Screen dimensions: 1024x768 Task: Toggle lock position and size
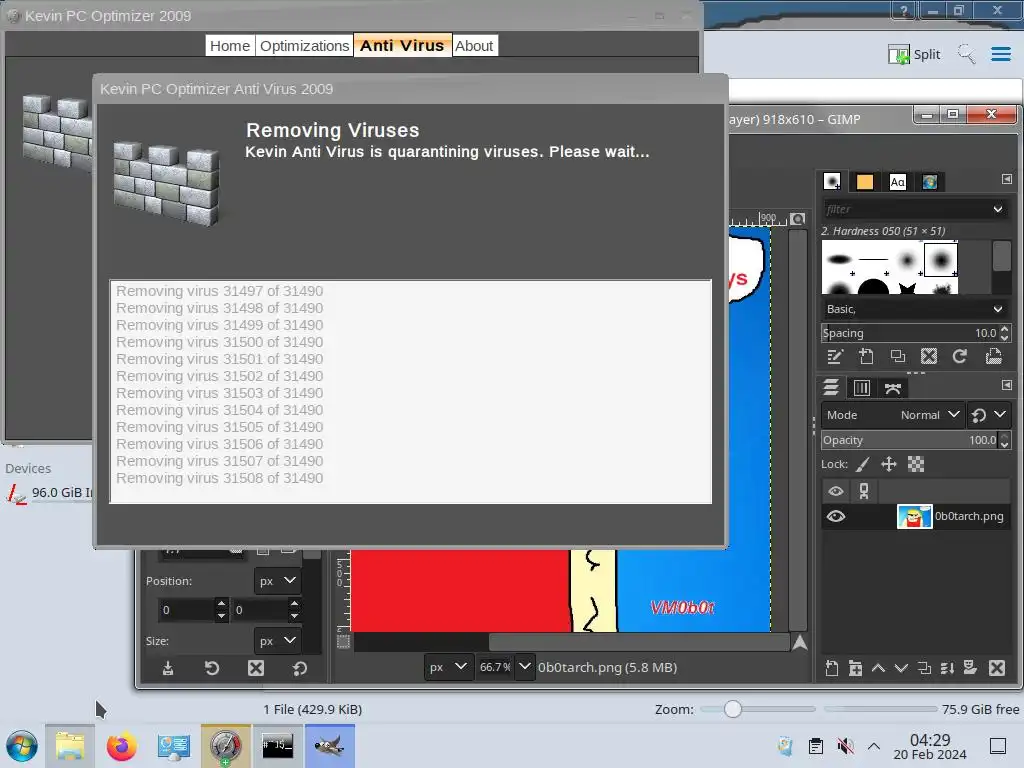coord(889,464)
